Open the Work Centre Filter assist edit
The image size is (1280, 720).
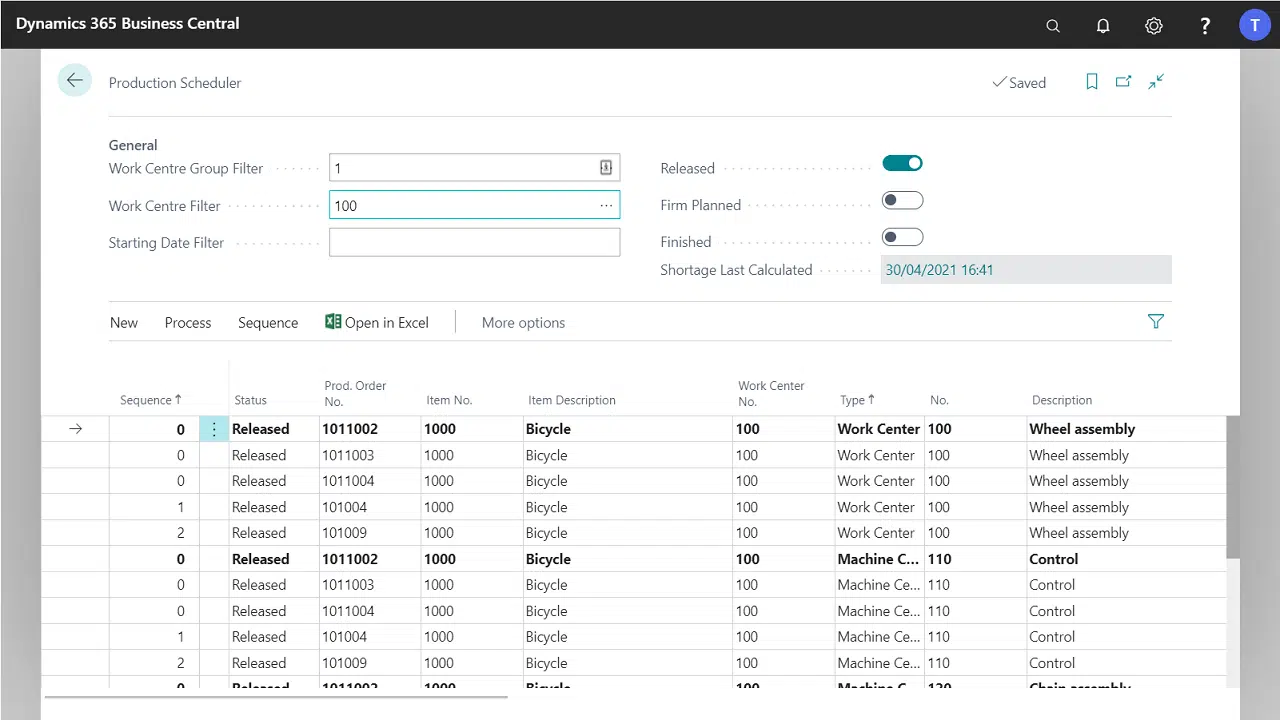pos(605,205)
